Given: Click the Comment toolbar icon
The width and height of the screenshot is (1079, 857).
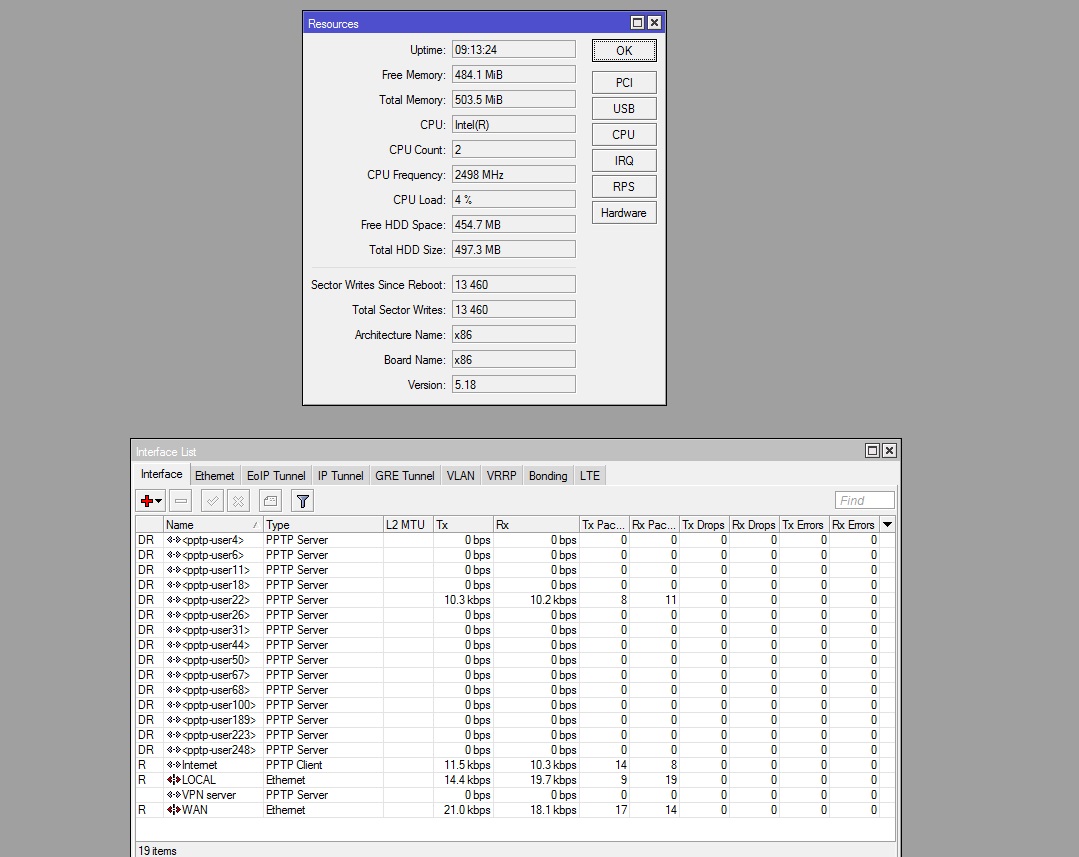Looking at the screenshot, I should coord(270,501).
